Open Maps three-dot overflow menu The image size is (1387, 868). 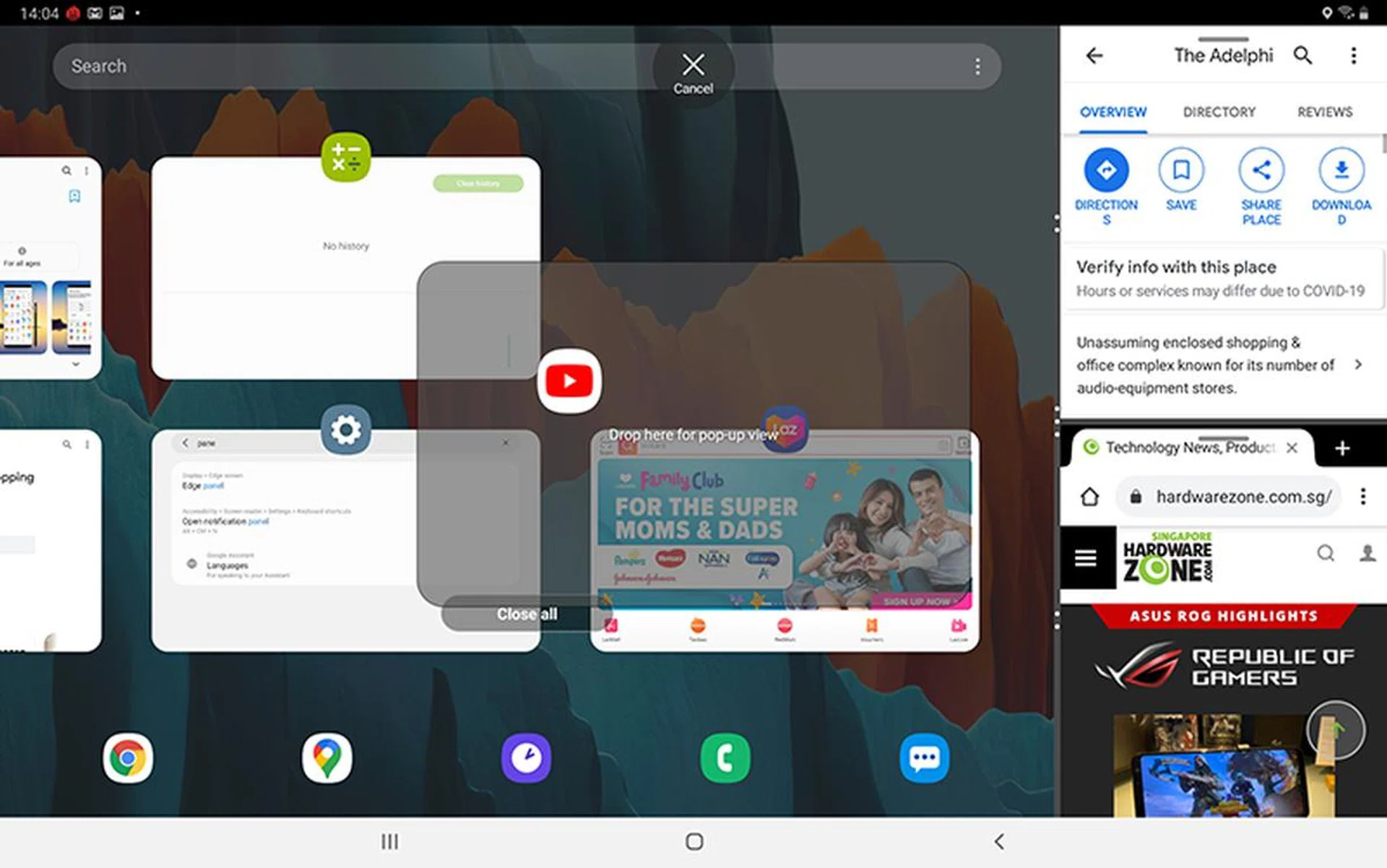tap(1354, 56)
